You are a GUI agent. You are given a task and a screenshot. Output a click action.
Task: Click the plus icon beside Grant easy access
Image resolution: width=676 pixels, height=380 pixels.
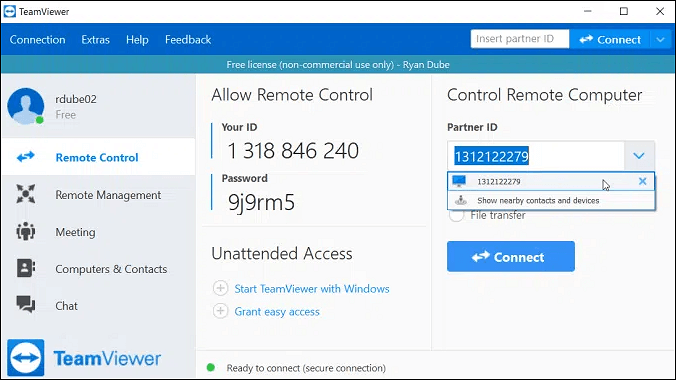[220, 311]
